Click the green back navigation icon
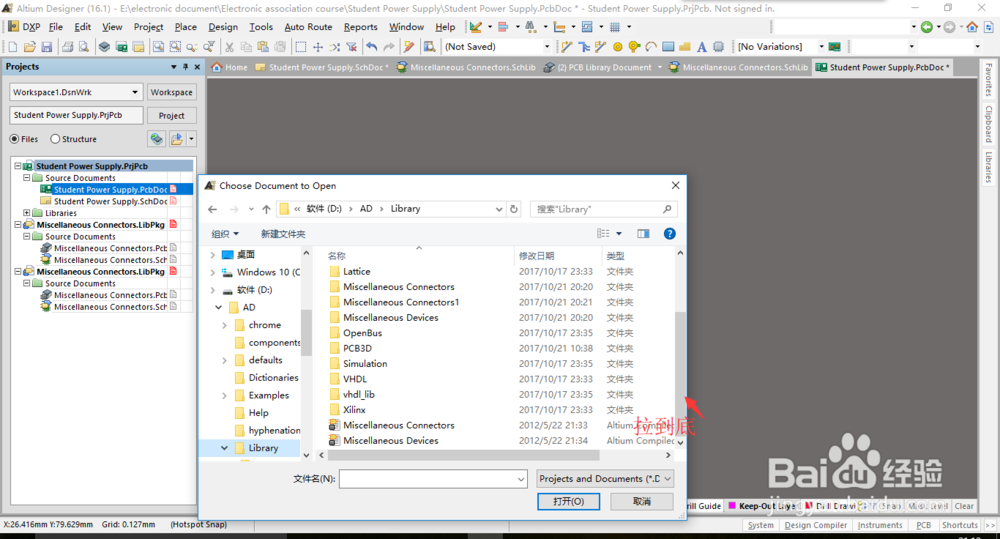The height and width of the screenshot is (539, 1000). click(927, 27)
